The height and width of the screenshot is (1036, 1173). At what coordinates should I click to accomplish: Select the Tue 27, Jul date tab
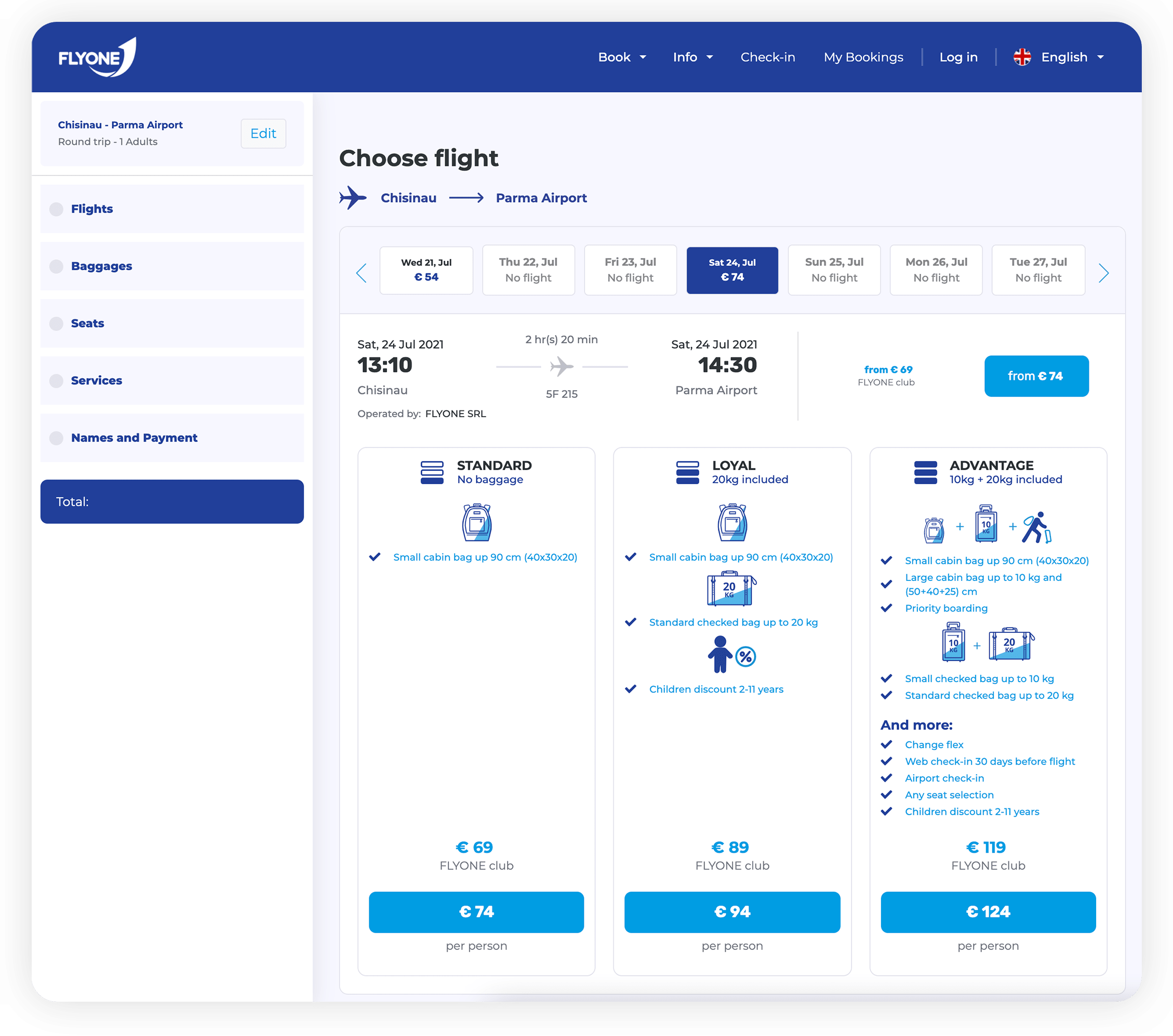point(1038,270)
